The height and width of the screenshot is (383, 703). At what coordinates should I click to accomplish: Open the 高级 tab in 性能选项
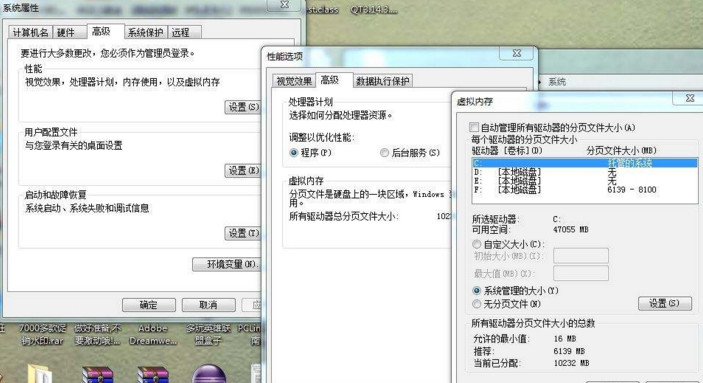334,80
